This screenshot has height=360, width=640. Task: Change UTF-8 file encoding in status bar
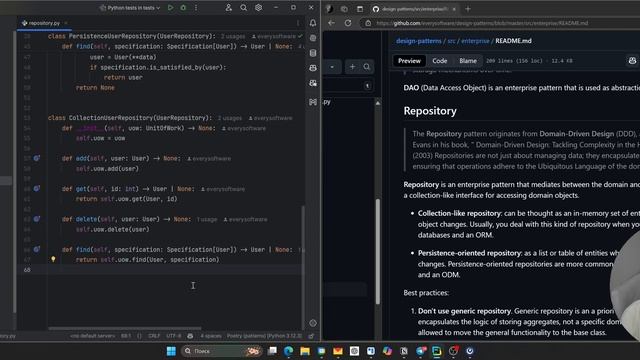tap(174, 336)
